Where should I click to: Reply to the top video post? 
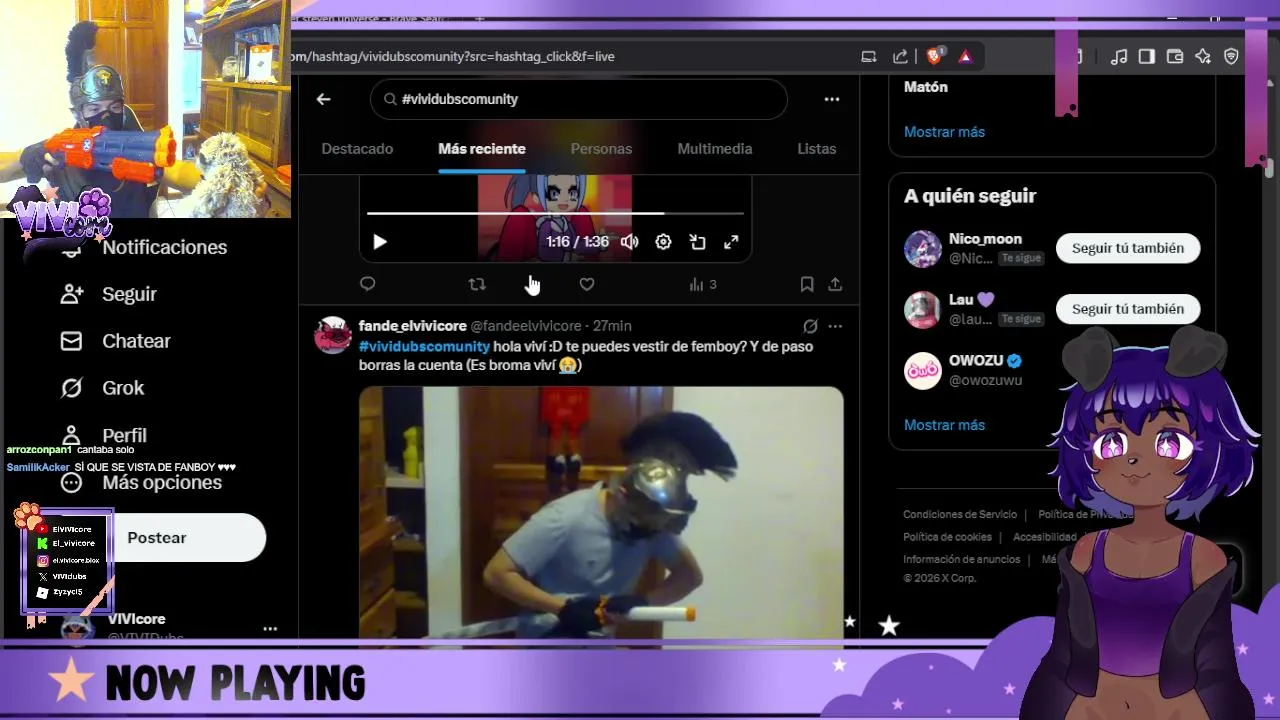[367, 284]
